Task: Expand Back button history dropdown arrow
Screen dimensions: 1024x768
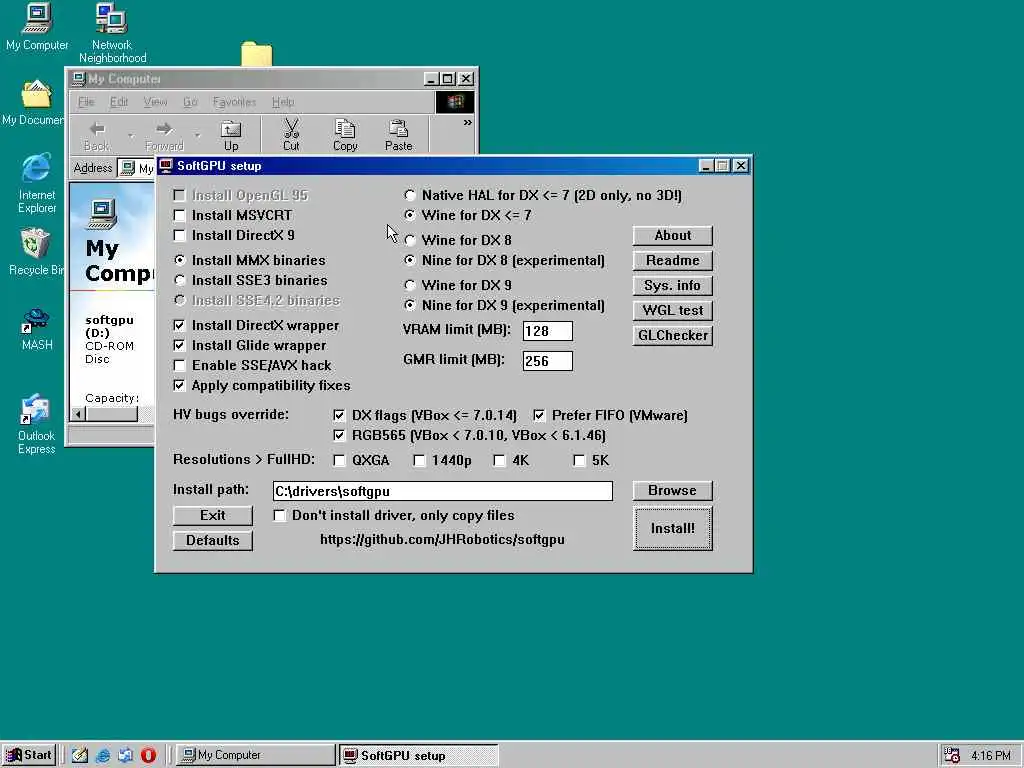Action: (x=131, y=135)
